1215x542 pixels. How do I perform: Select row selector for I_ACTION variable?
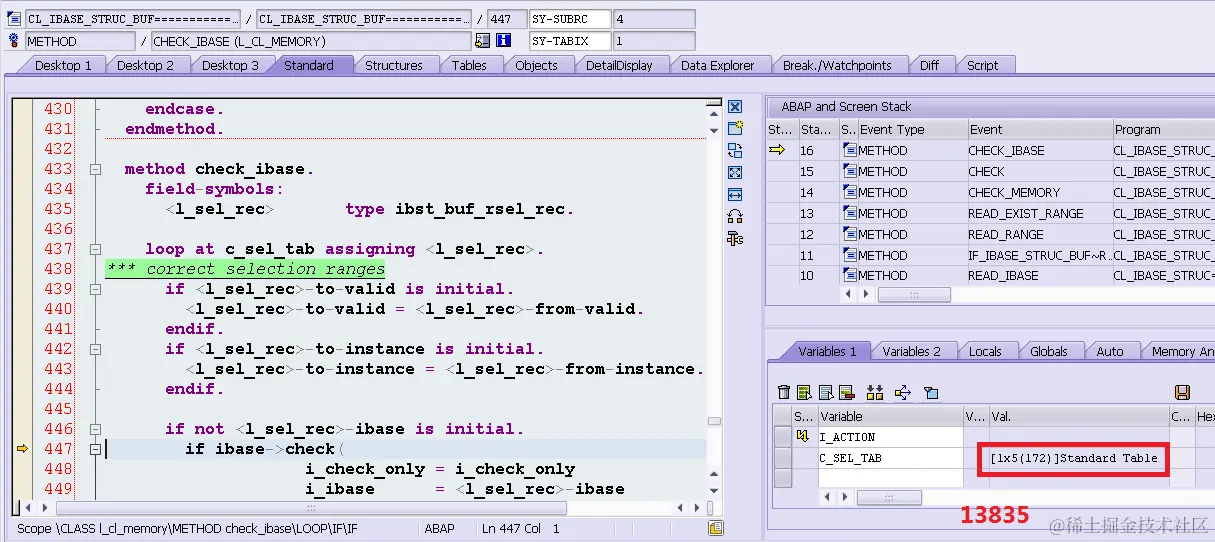tap(783, 437)
